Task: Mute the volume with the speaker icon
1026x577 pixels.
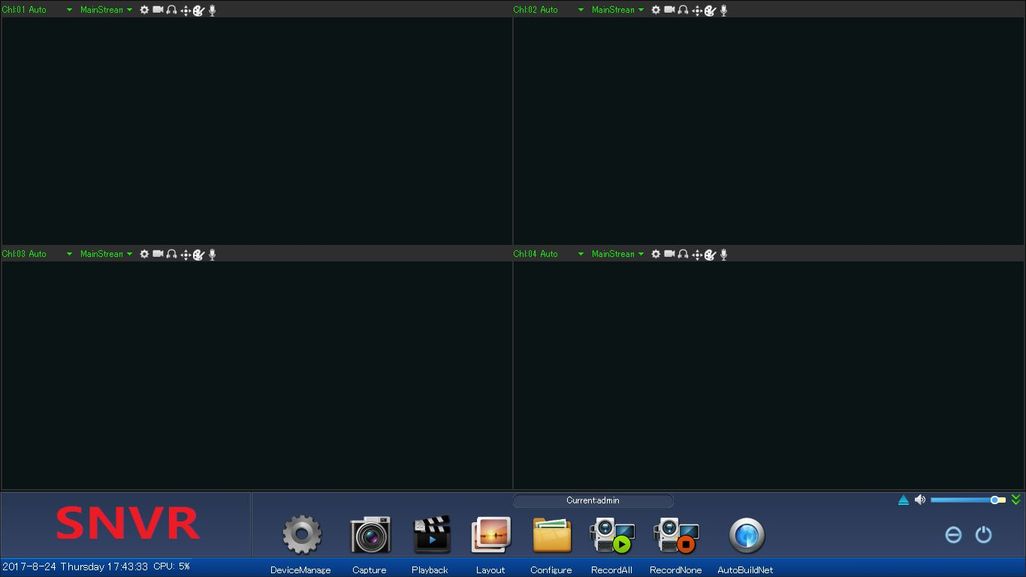Action: [919, 498]
